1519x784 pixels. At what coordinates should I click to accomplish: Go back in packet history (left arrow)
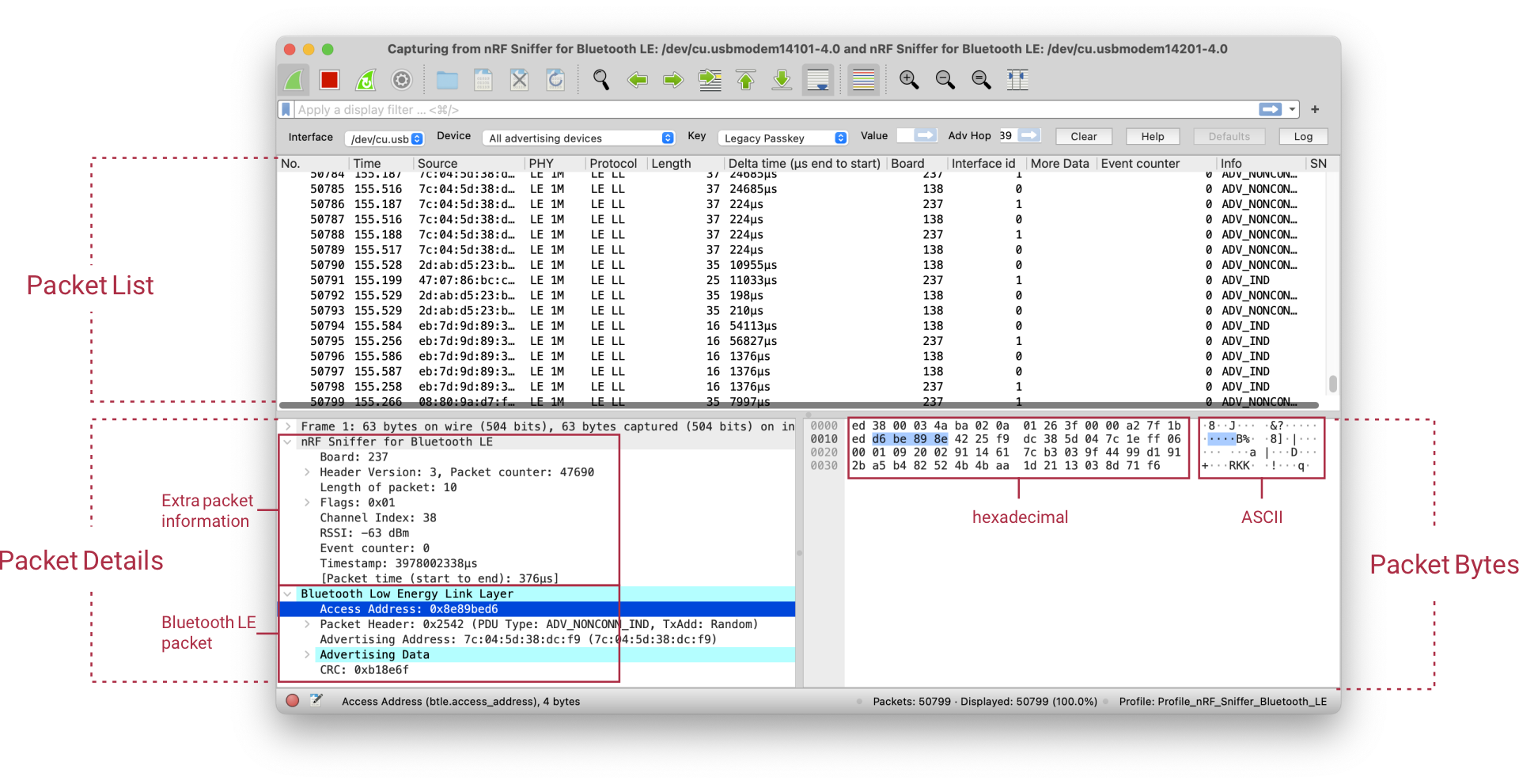tap(637, 80)
